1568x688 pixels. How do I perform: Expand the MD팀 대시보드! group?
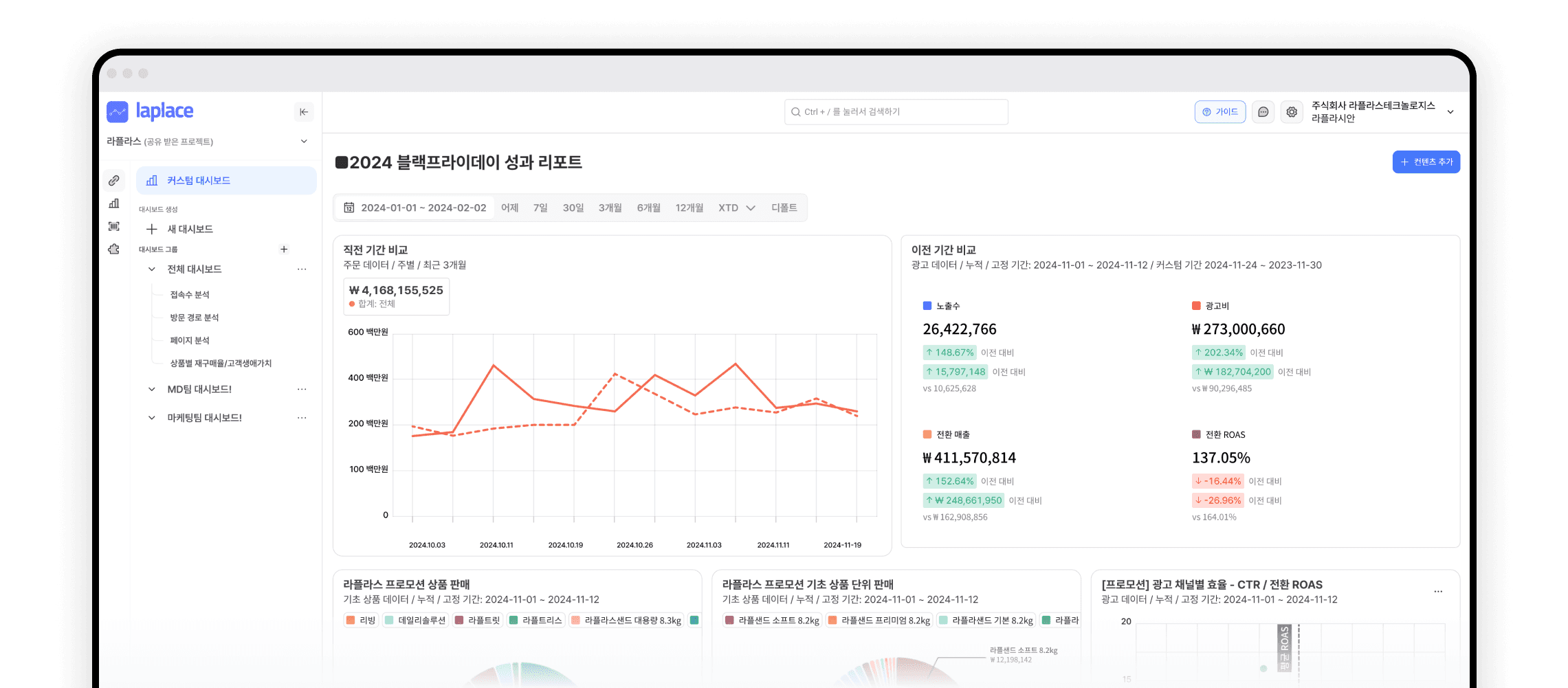[x=152, y=389]
